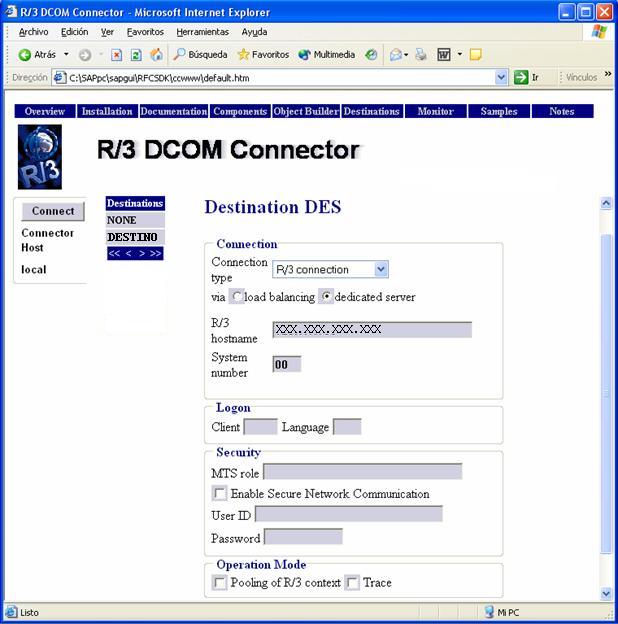Click the R/3 hostname field
Viewport: 618px width, 624px height.
coord(372,330)
